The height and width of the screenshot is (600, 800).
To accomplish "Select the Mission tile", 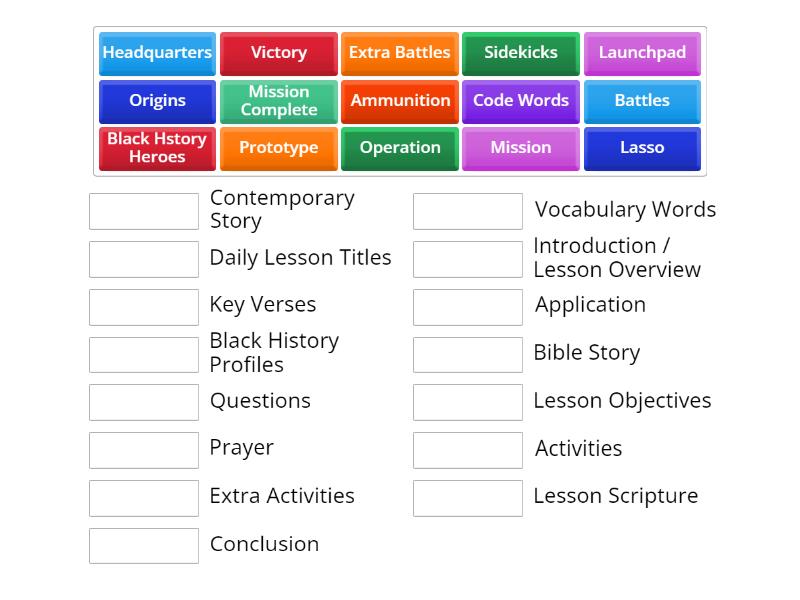I will (520, 147).
